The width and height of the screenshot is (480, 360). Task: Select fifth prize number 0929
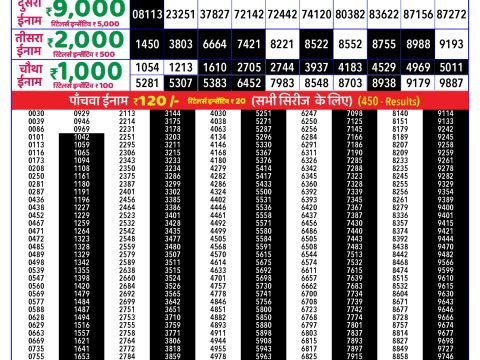click(82, 114)
